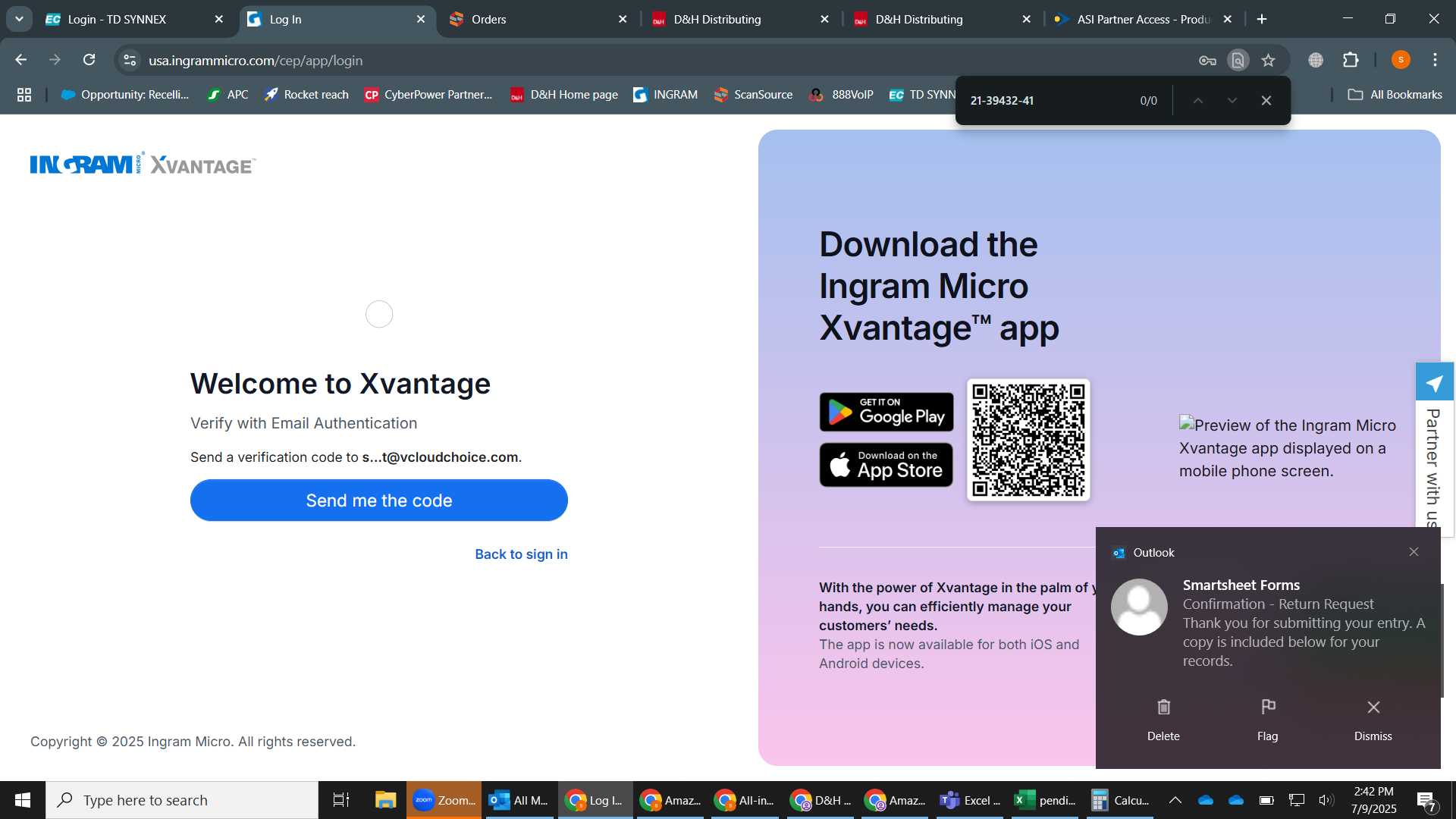The width and height of the screenshot is (1456, 819).
Task: Switch to the All-in... Chrome taskbar window
Action: (746, 800)
